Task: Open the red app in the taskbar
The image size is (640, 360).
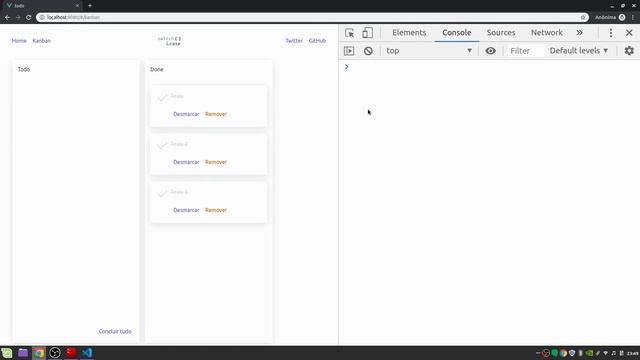Action: tap(71, 353)
